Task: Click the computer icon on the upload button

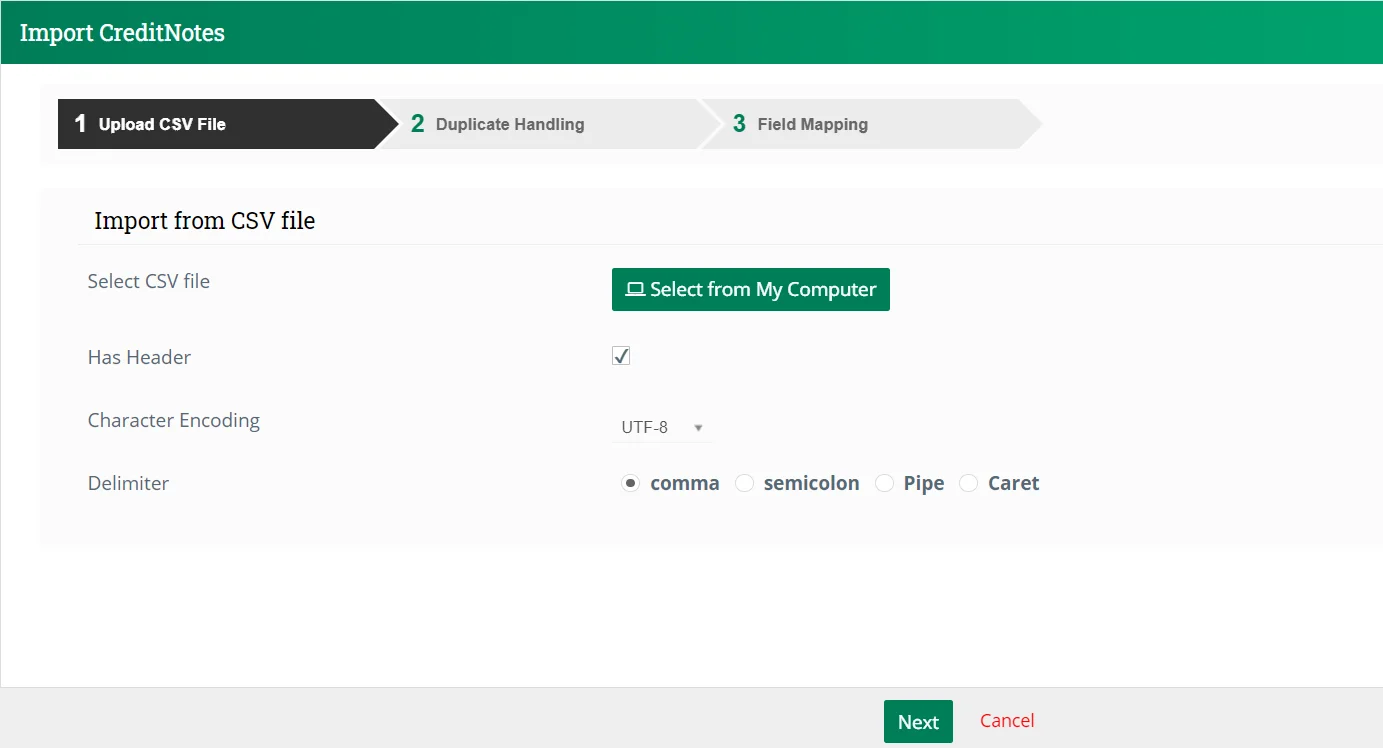Action: tap(635, 289)
